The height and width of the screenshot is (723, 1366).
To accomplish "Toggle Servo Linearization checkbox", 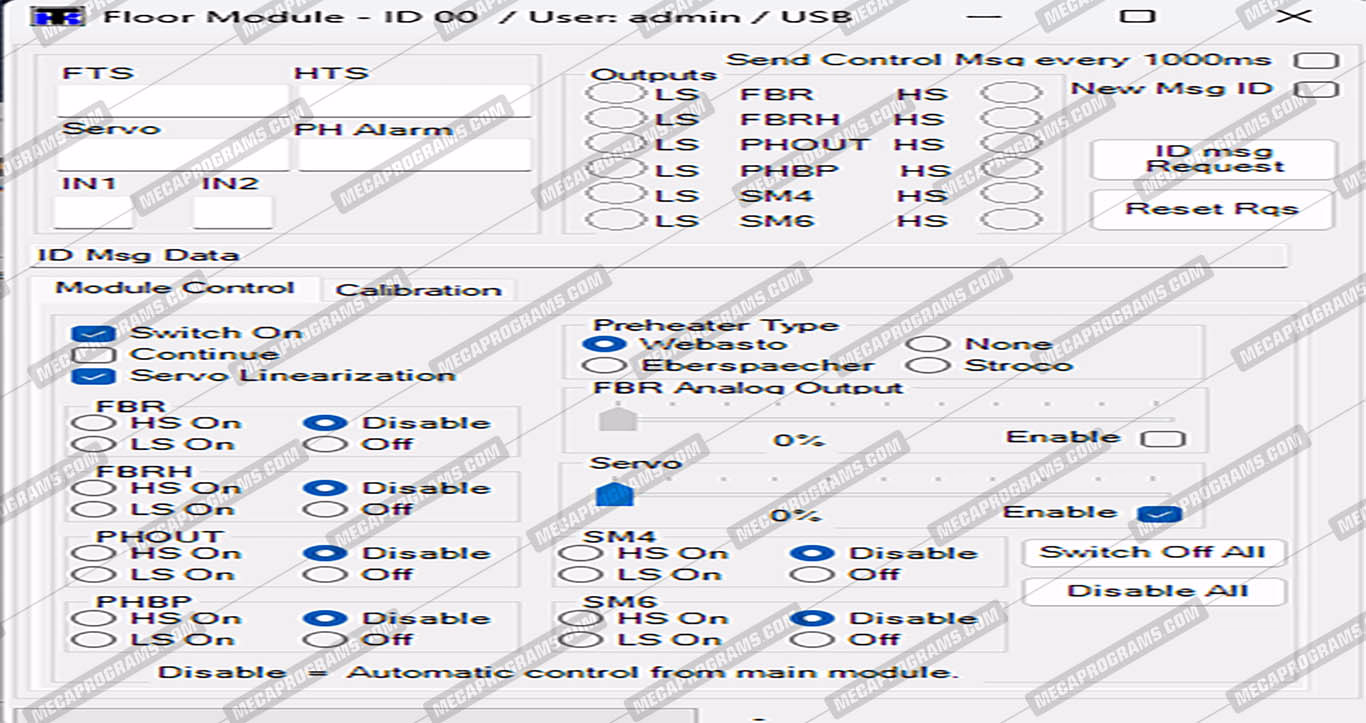I will [x=94, y=377].
